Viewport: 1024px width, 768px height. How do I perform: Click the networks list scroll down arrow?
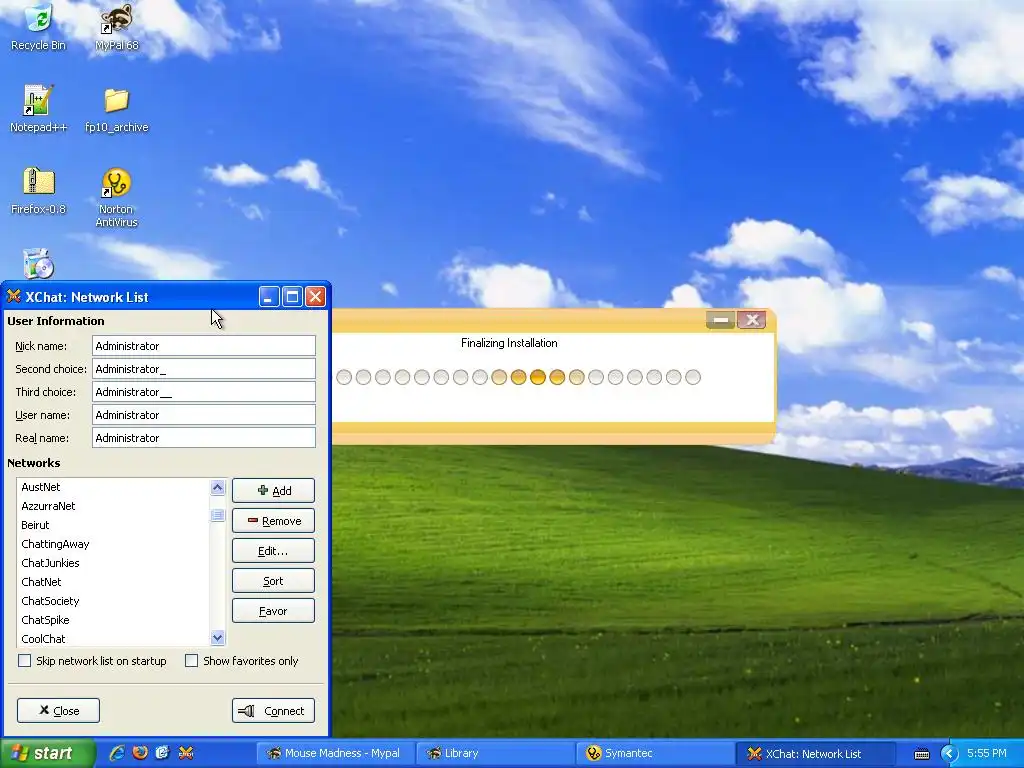[x=217, y=637]
